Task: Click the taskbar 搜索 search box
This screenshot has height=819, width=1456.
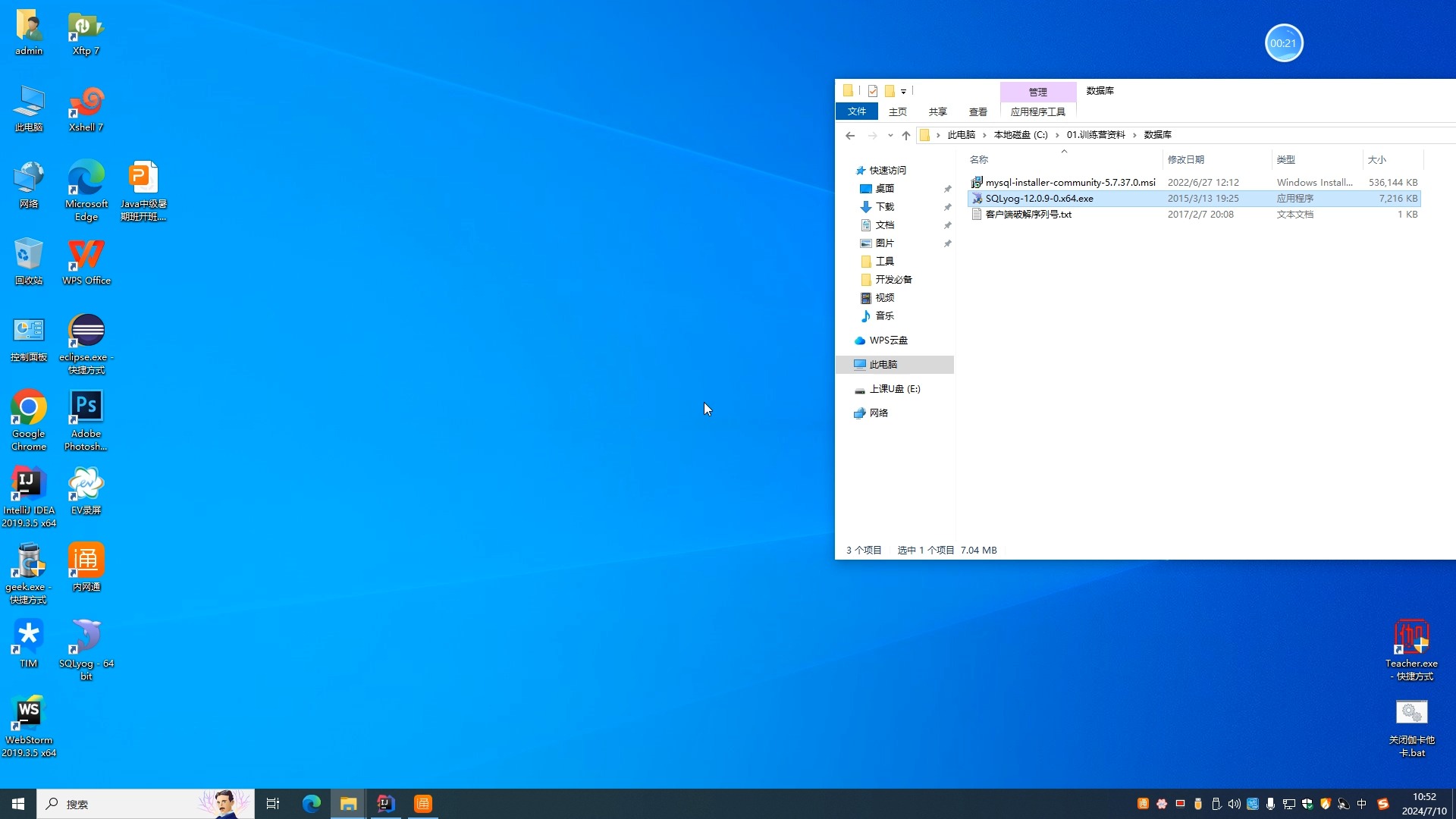Action: (x=146, y=804)
